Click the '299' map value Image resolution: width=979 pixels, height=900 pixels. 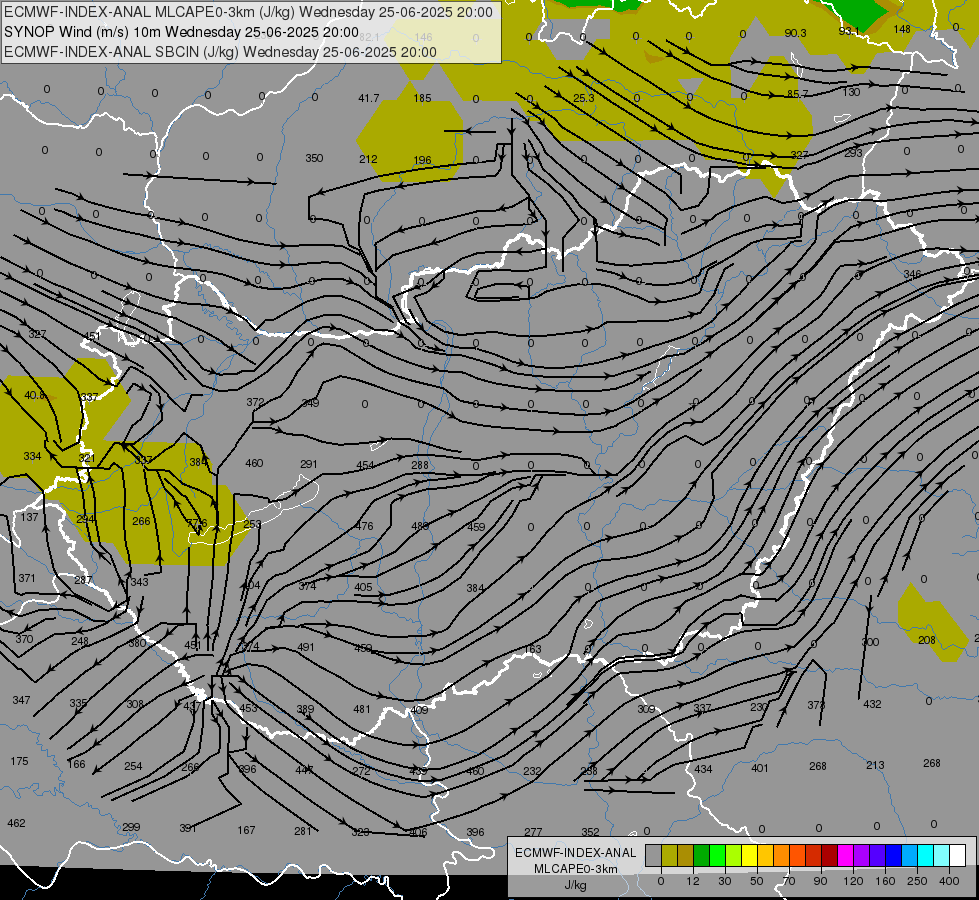pos(131,827)
